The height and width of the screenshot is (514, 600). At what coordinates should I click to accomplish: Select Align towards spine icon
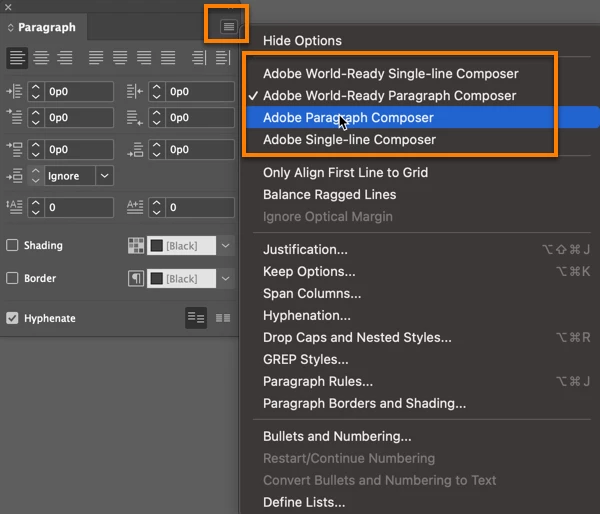pyautogui.click(x=199, y=58)
